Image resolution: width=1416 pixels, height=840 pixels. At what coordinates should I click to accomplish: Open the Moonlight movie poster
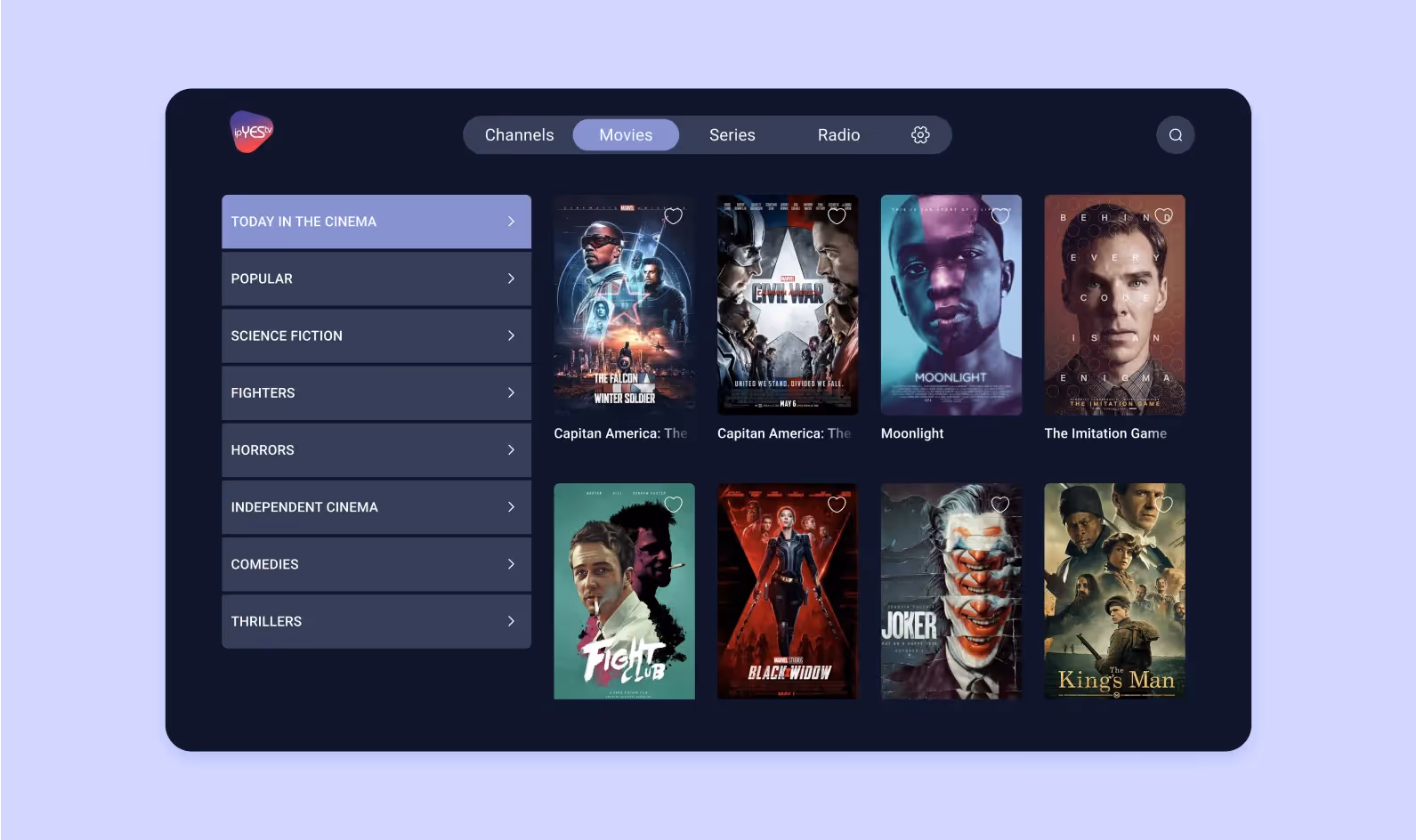coord(951,305)
